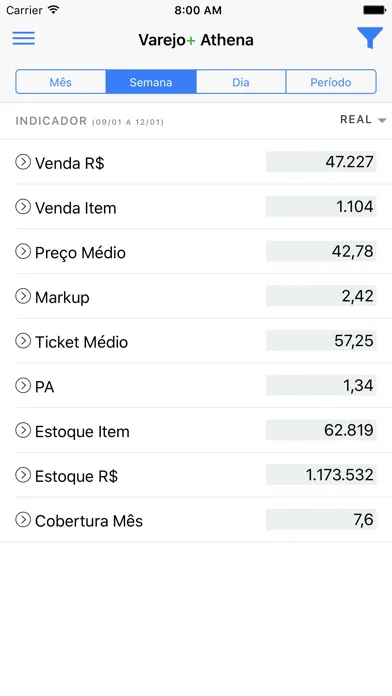
Task: Select the Semana tab
Action: [x=151, y=82]
